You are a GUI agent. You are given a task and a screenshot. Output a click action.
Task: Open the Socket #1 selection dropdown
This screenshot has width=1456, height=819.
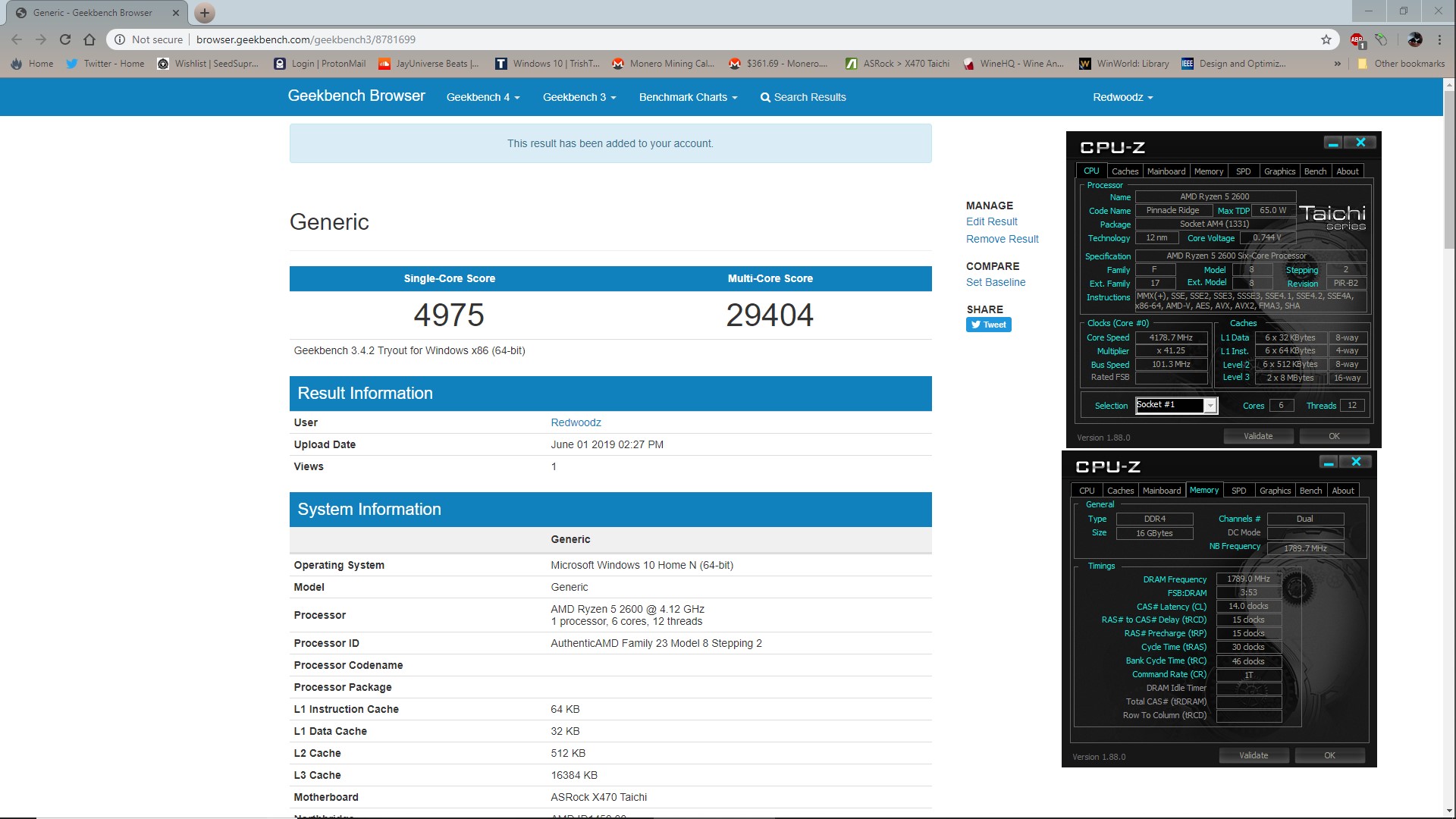1175,405
